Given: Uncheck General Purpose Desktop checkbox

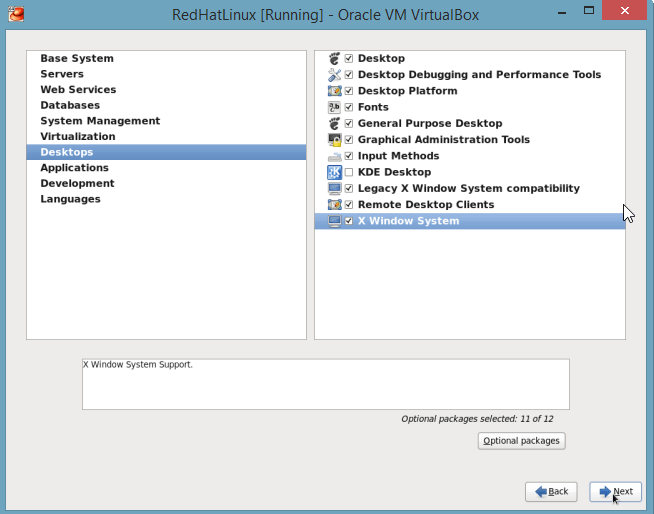Looking at the screenshot, I should point(349,123).
